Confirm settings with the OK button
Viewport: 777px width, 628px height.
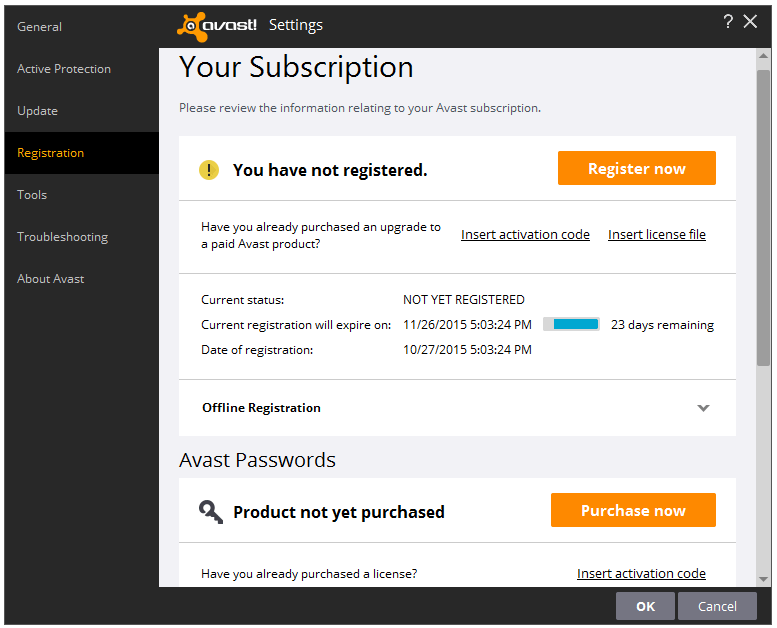tap(645, 606)
